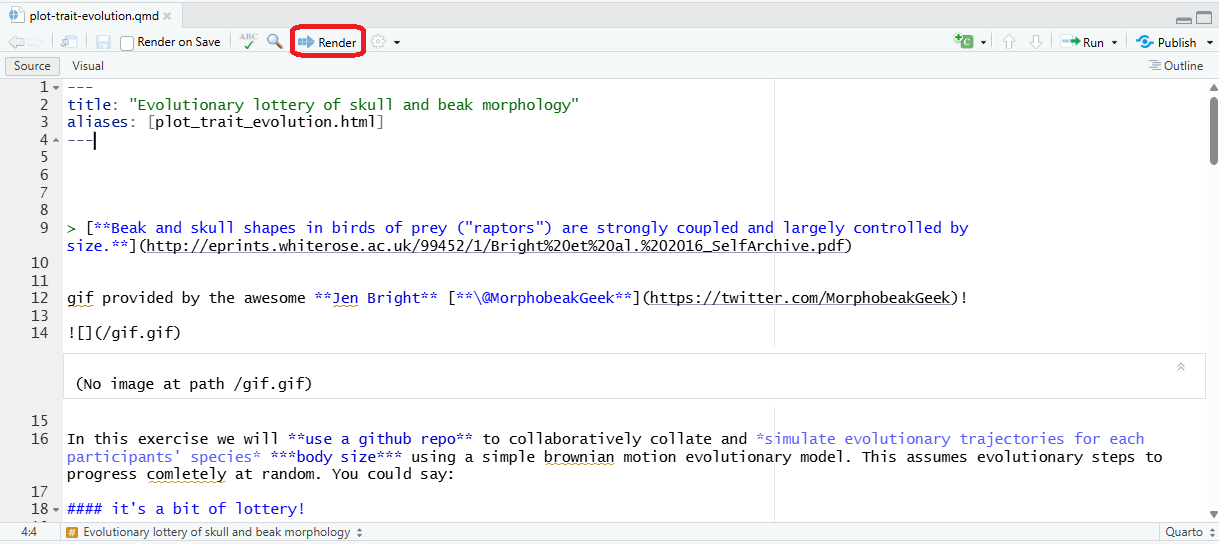Go back to previous source location
1219x544 pixels.
point(15,42)
